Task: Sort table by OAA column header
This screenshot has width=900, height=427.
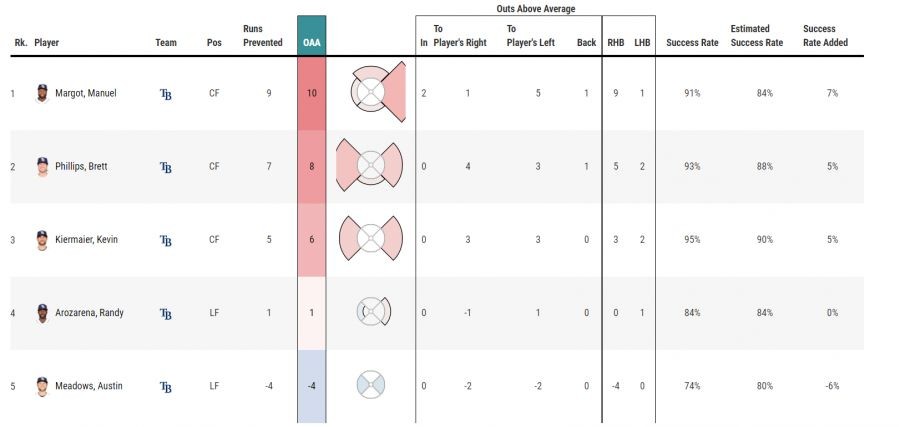Action: coord(312,43)
